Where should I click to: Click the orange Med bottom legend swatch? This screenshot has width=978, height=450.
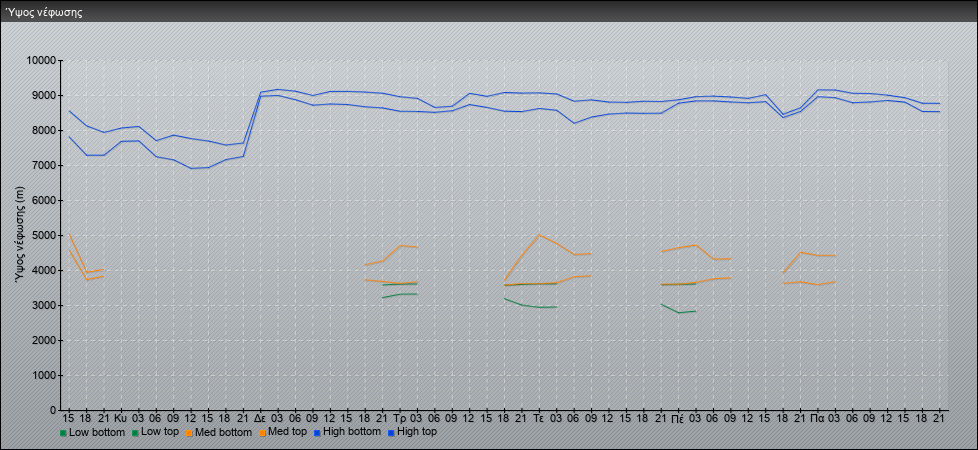190,433
